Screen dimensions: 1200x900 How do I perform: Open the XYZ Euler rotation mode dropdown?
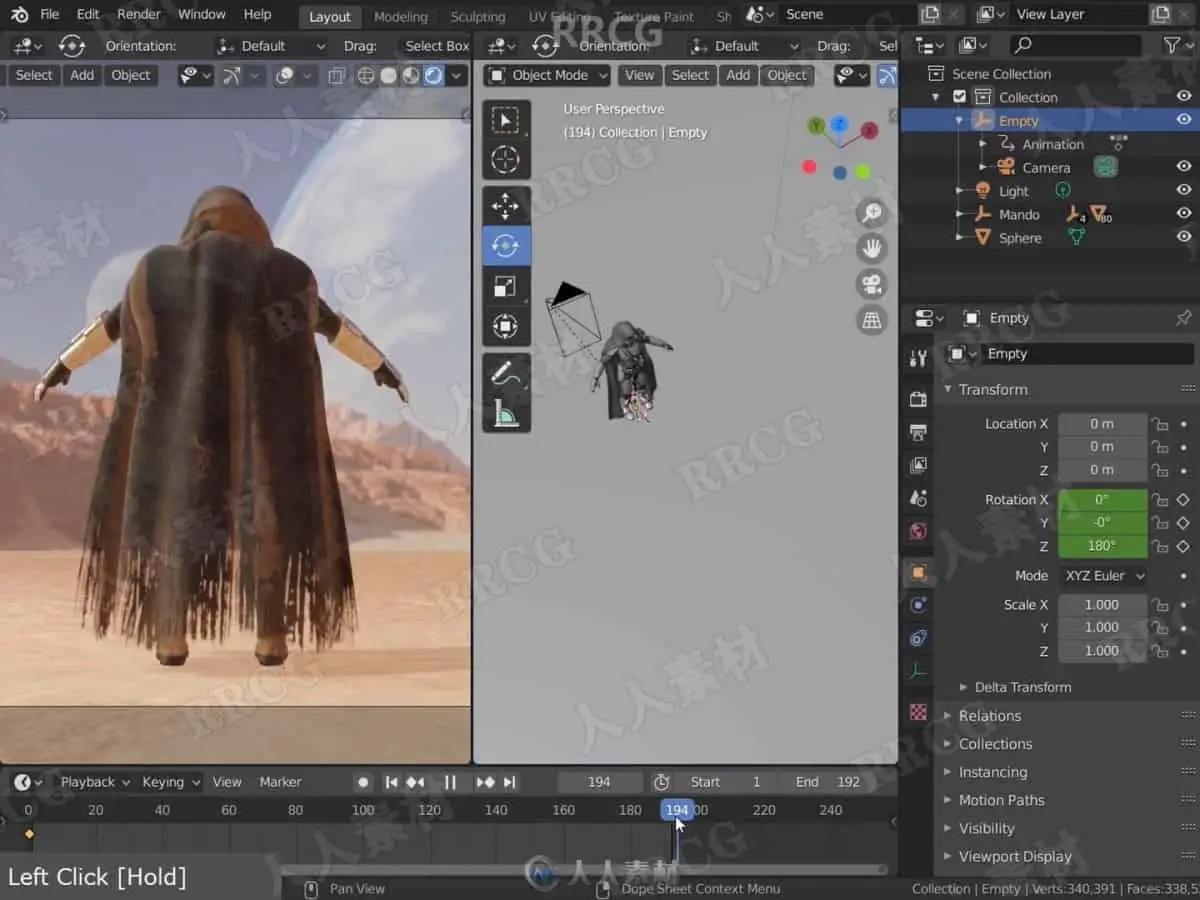pos(1103,576)
